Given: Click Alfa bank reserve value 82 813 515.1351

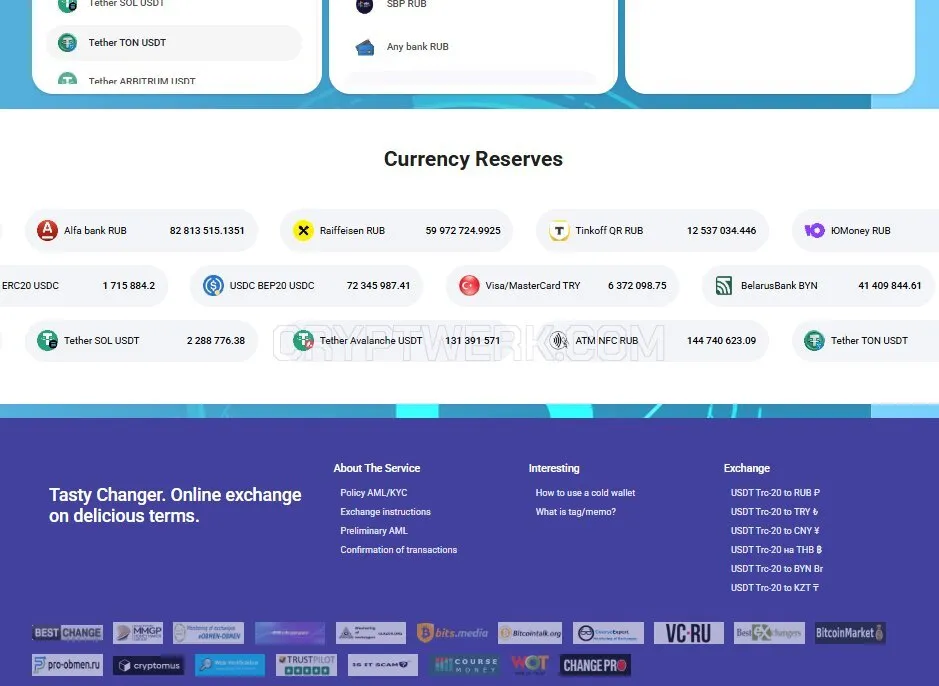Looking at the screenshot, I should 207,230.
